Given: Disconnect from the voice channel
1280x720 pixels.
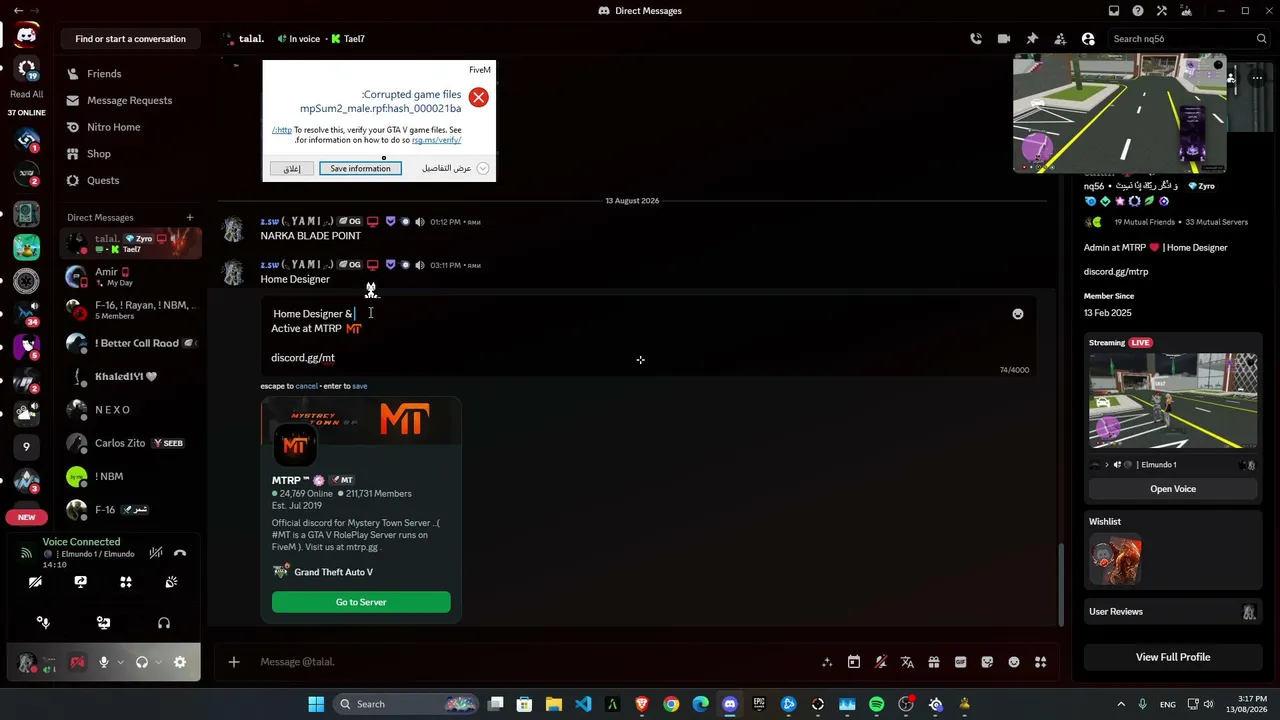Looking at the screenshot, I should click(180, 552).
